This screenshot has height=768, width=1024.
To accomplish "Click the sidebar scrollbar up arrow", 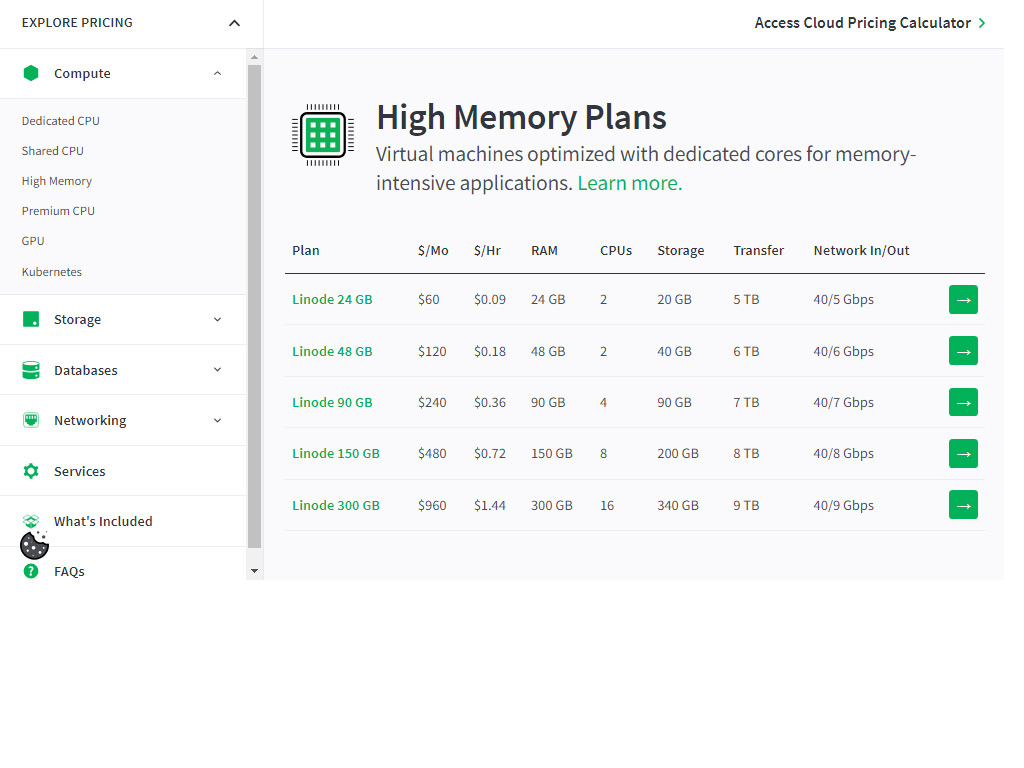I will tap(255, 57).
